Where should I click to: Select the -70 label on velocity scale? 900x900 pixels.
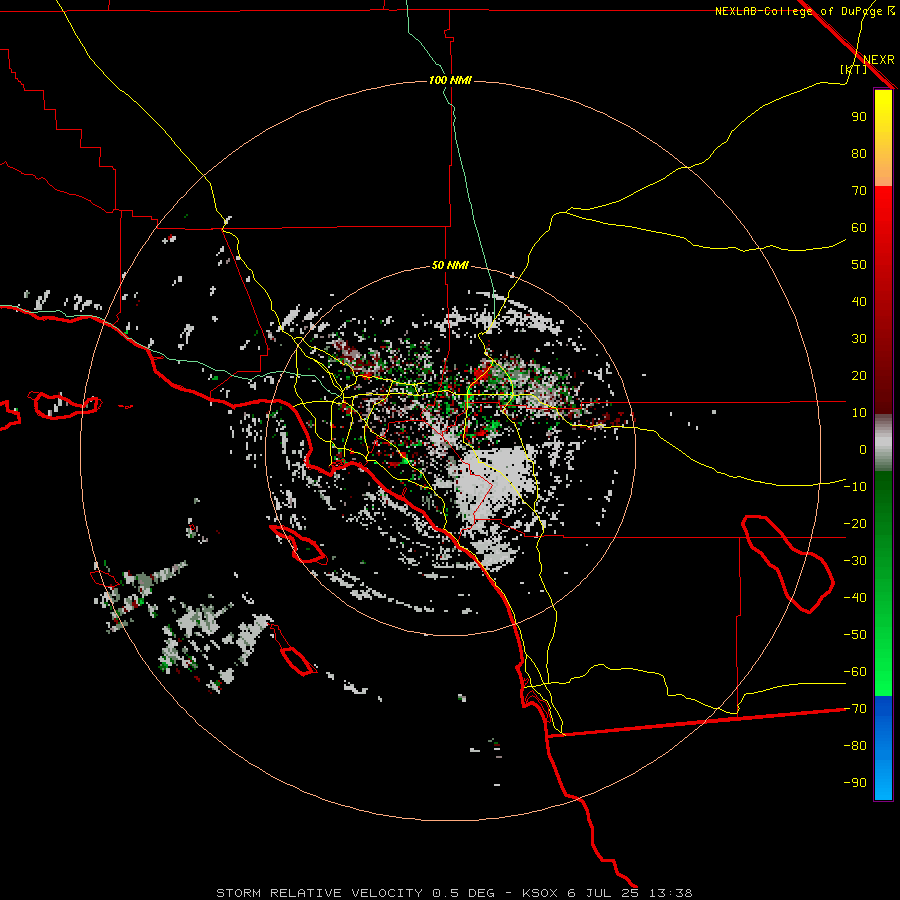855,709
